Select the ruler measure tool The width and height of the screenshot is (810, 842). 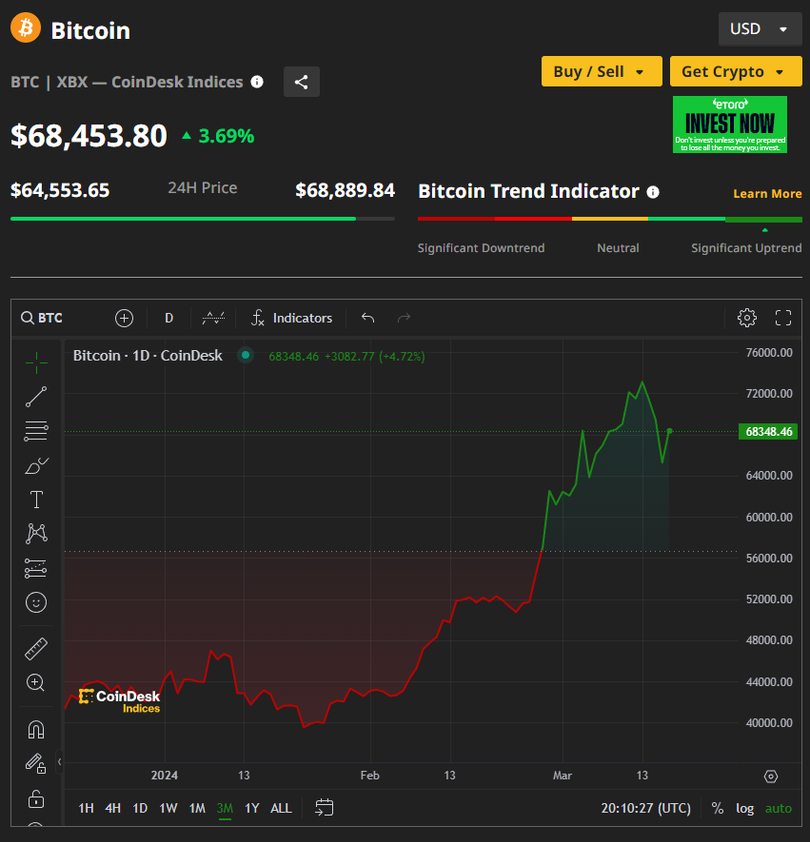pos(36,649)
